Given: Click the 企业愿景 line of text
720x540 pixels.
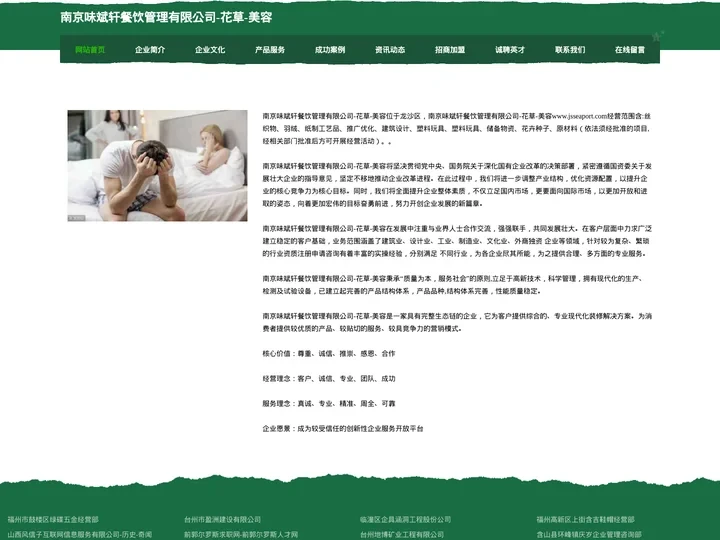Looking at the screenshot, I should (343, 428).
